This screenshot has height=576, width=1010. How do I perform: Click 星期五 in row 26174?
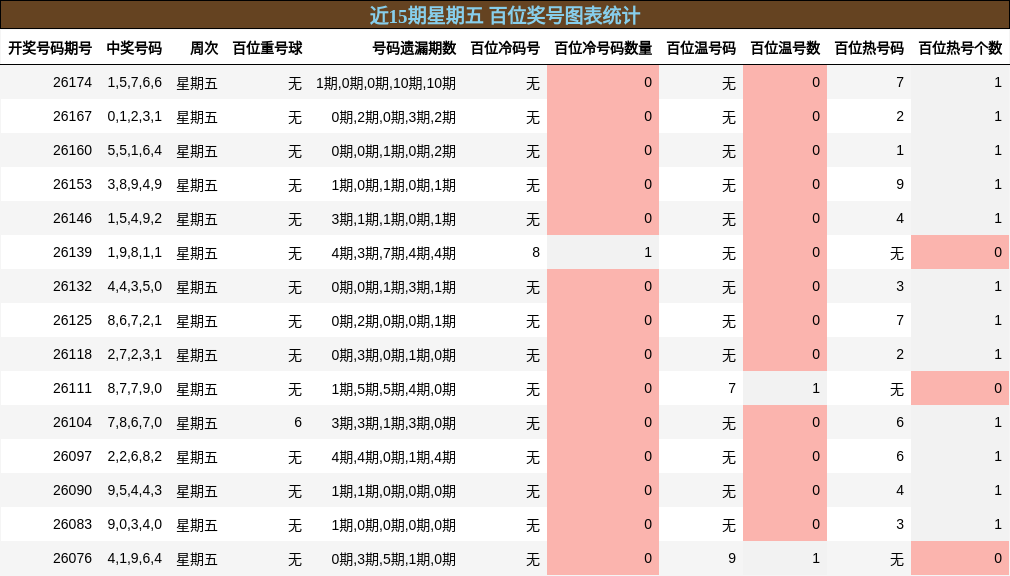click(197, 83)
